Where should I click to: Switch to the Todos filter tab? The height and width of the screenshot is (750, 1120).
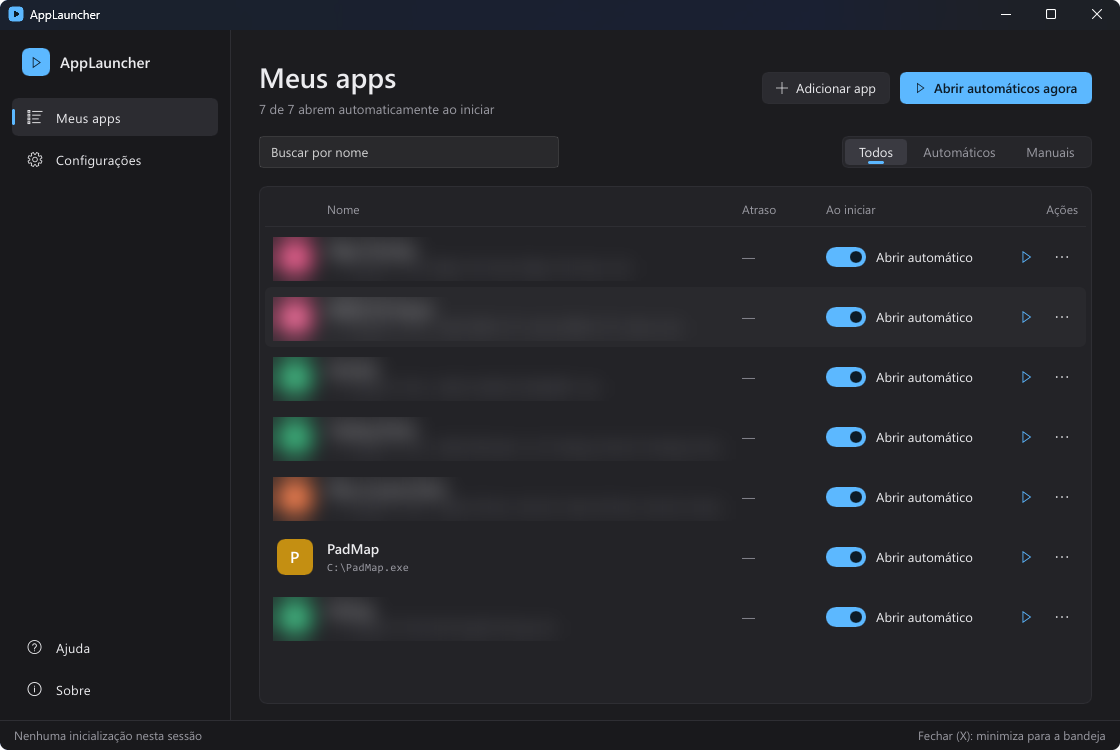876,152
